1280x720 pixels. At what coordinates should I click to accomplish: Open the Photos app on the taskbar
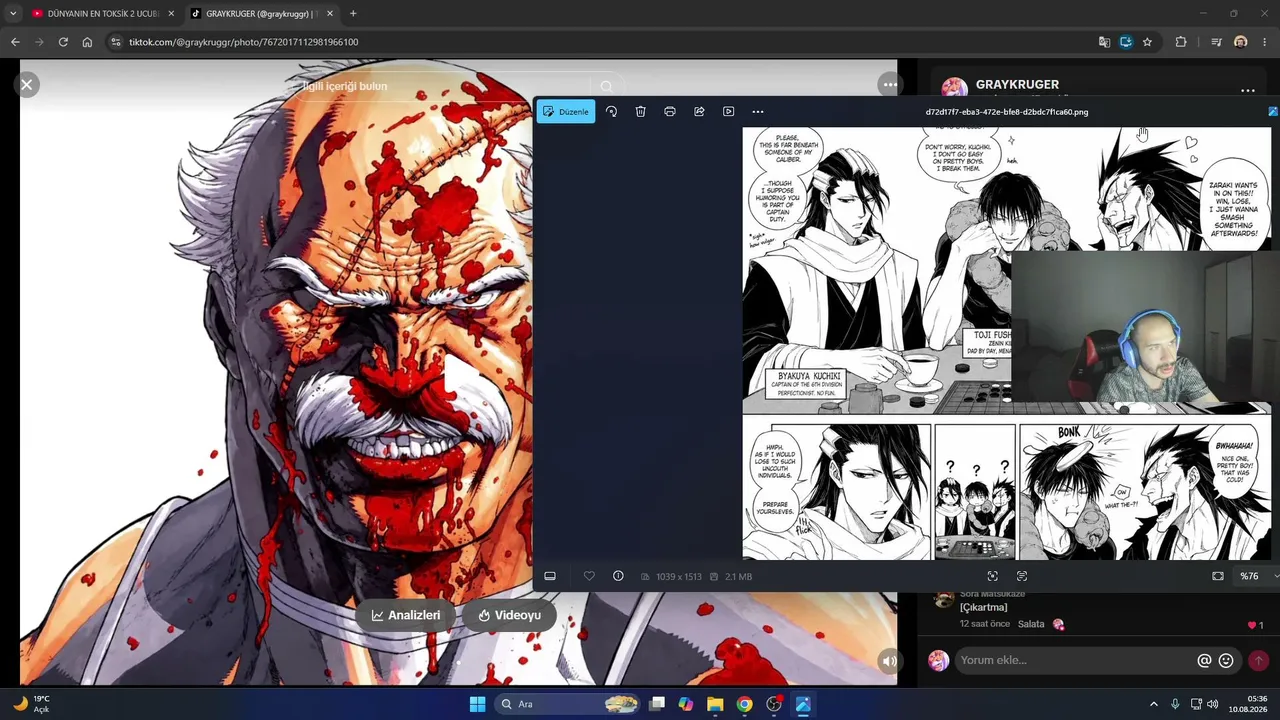click(802, 704)
